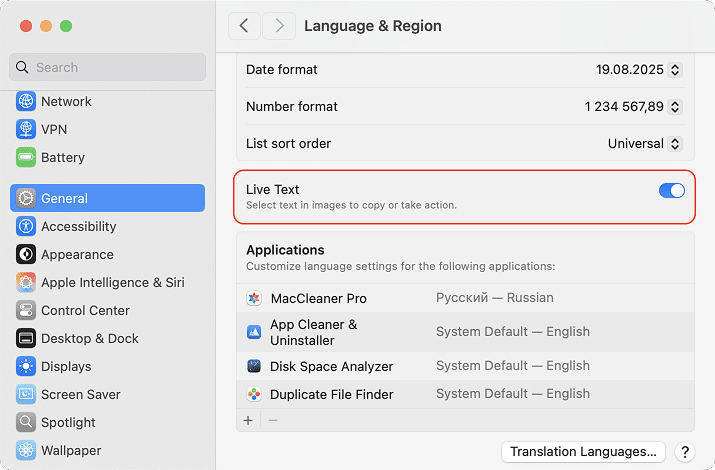Remove application with the minus button
715x470 pixels.
[273, 420]
